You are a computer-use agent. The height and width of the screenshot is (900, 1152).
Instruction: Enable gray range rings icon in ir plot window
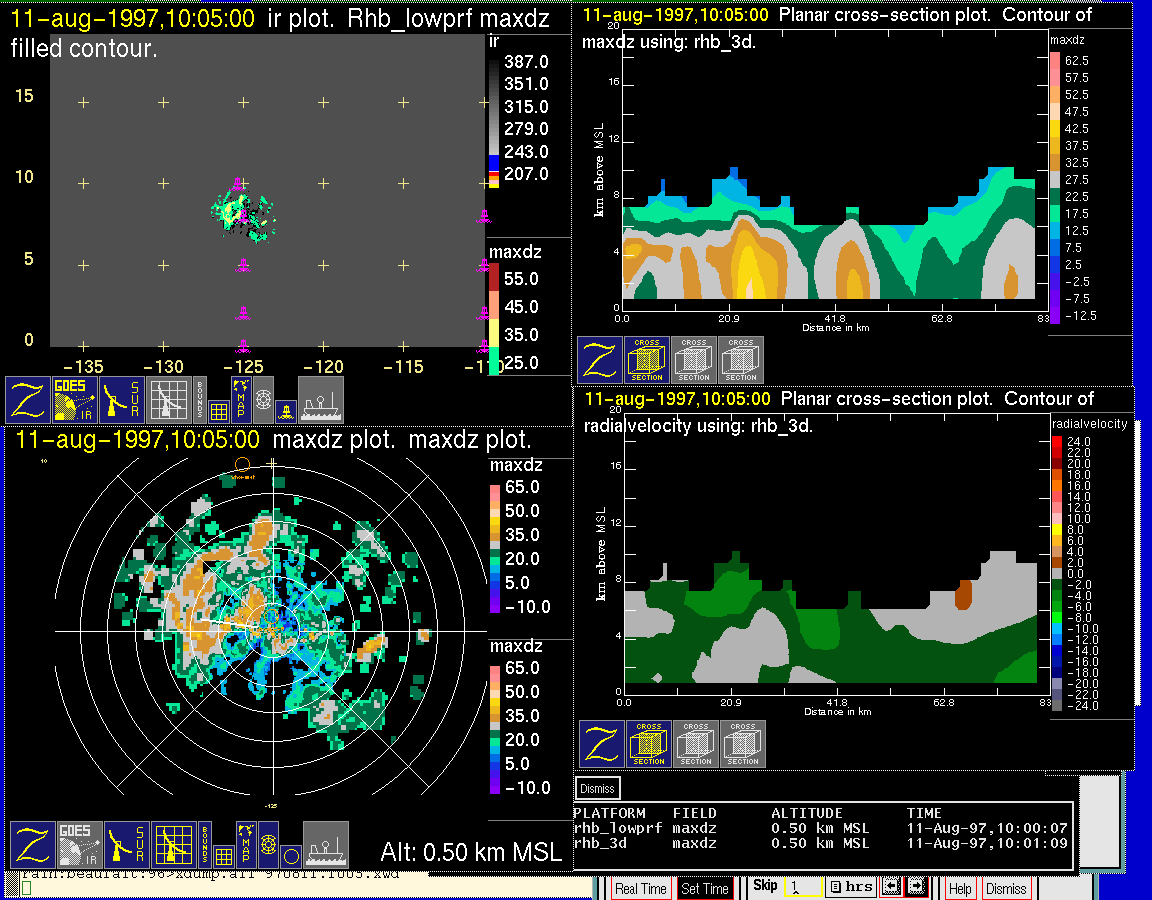(x=264, y=400)
